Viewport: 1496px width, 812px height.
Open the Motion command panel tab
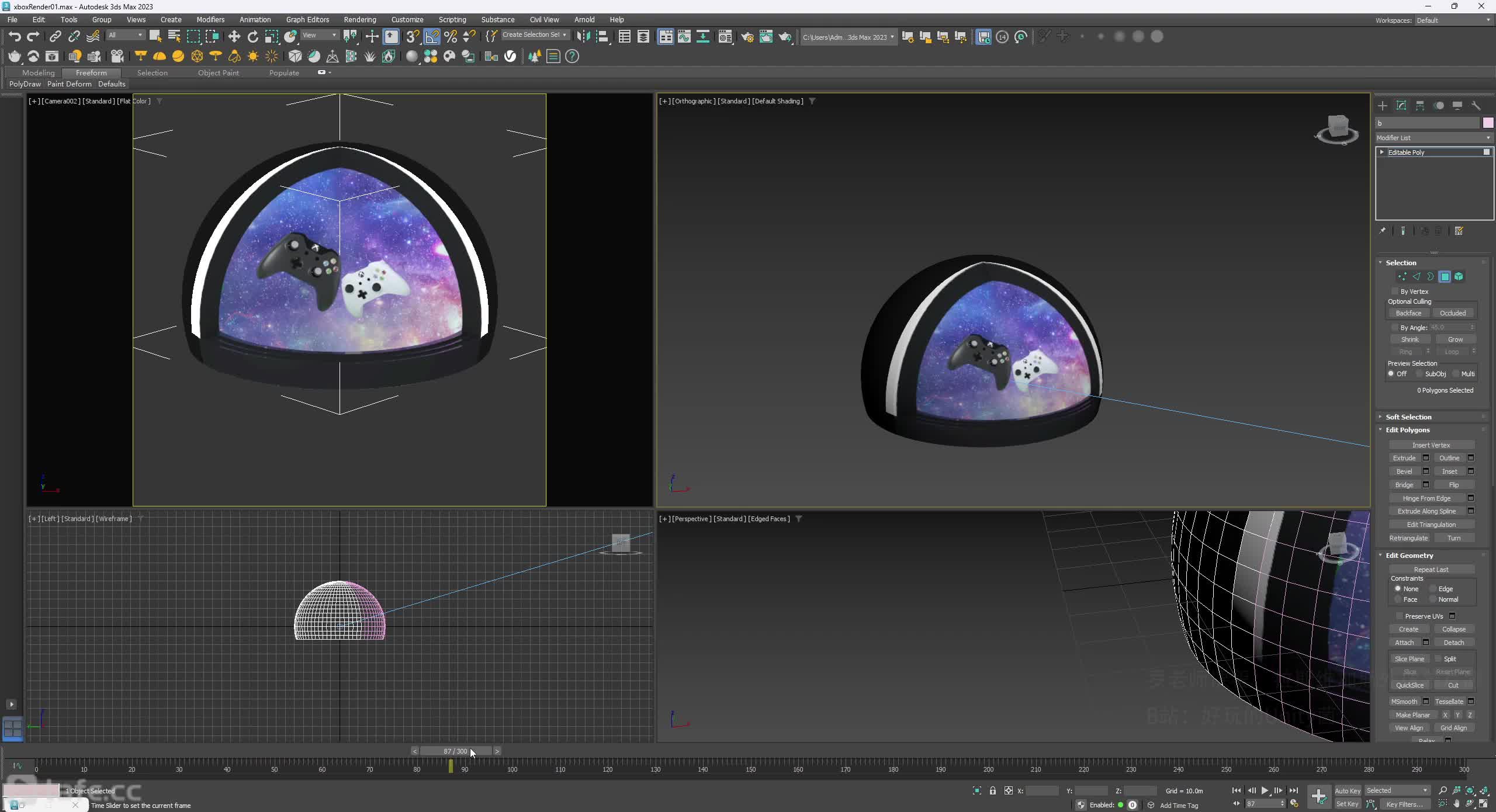tap(1439, 106)
